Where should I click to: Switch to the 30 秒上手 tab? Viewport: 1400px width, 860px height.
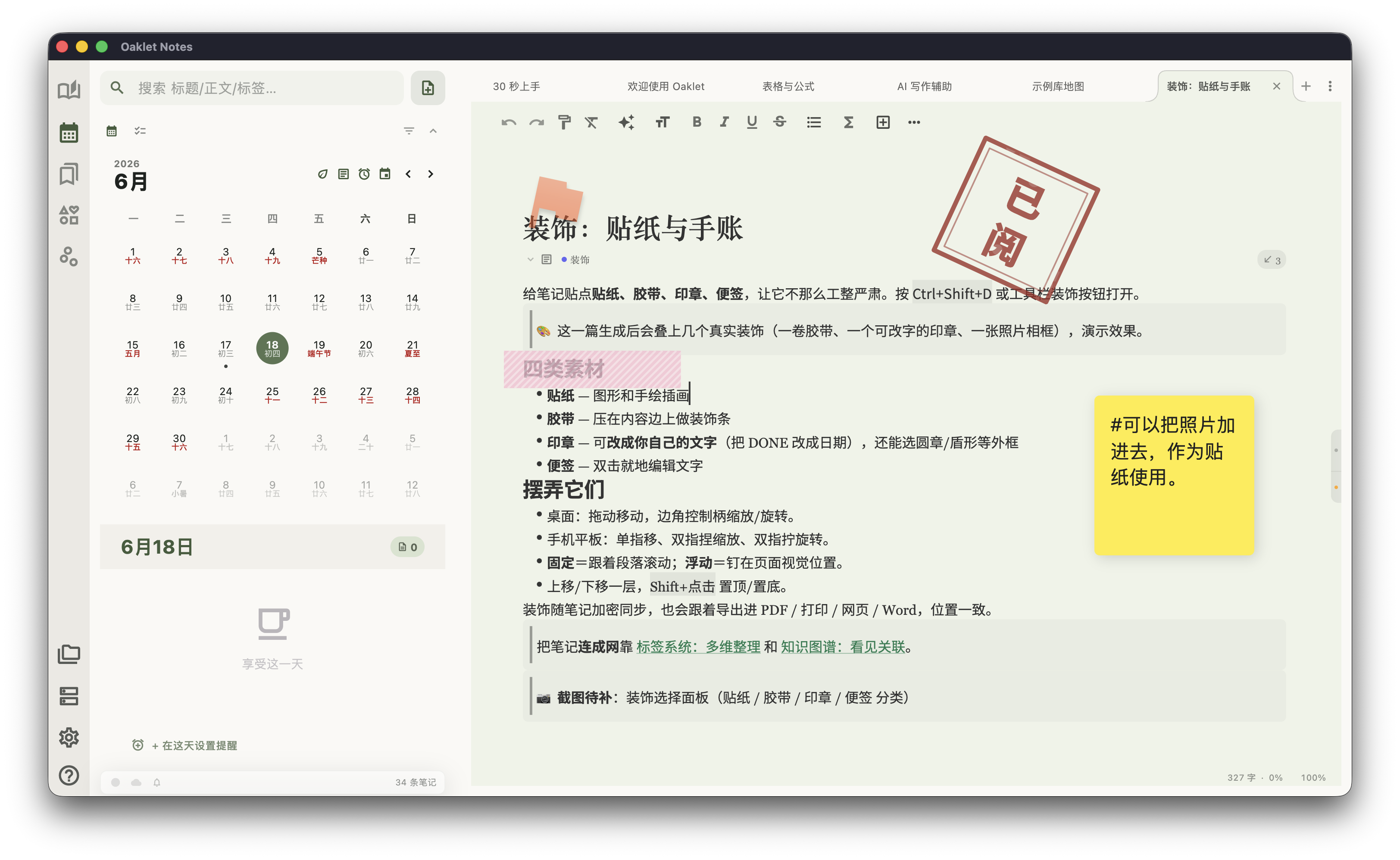(x=516, y=87)
